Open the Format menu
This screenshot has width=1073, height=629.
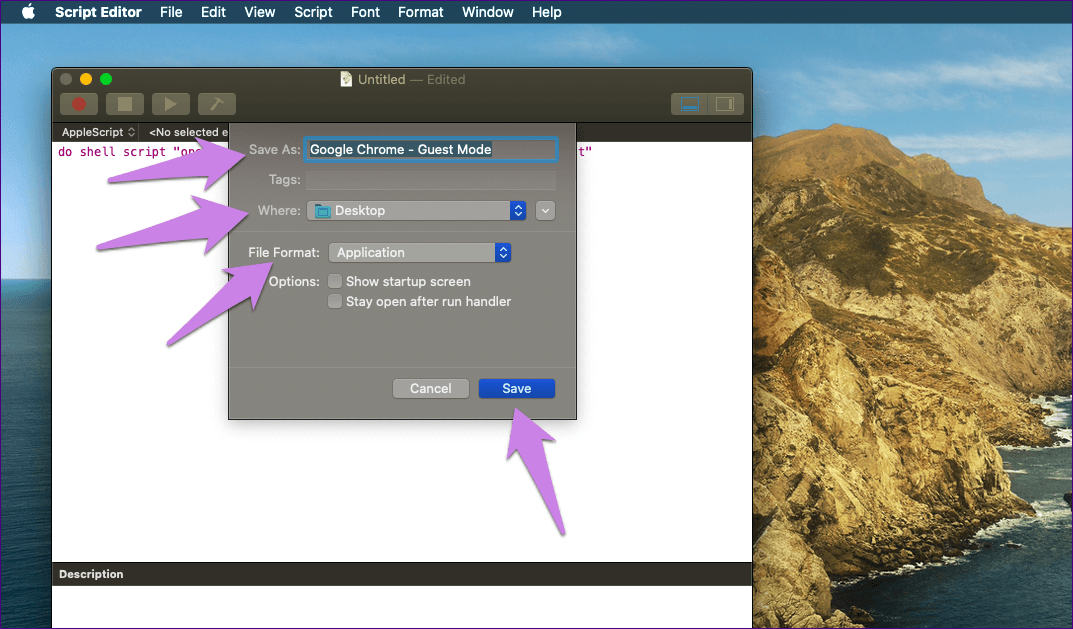[x=420, y=12]
